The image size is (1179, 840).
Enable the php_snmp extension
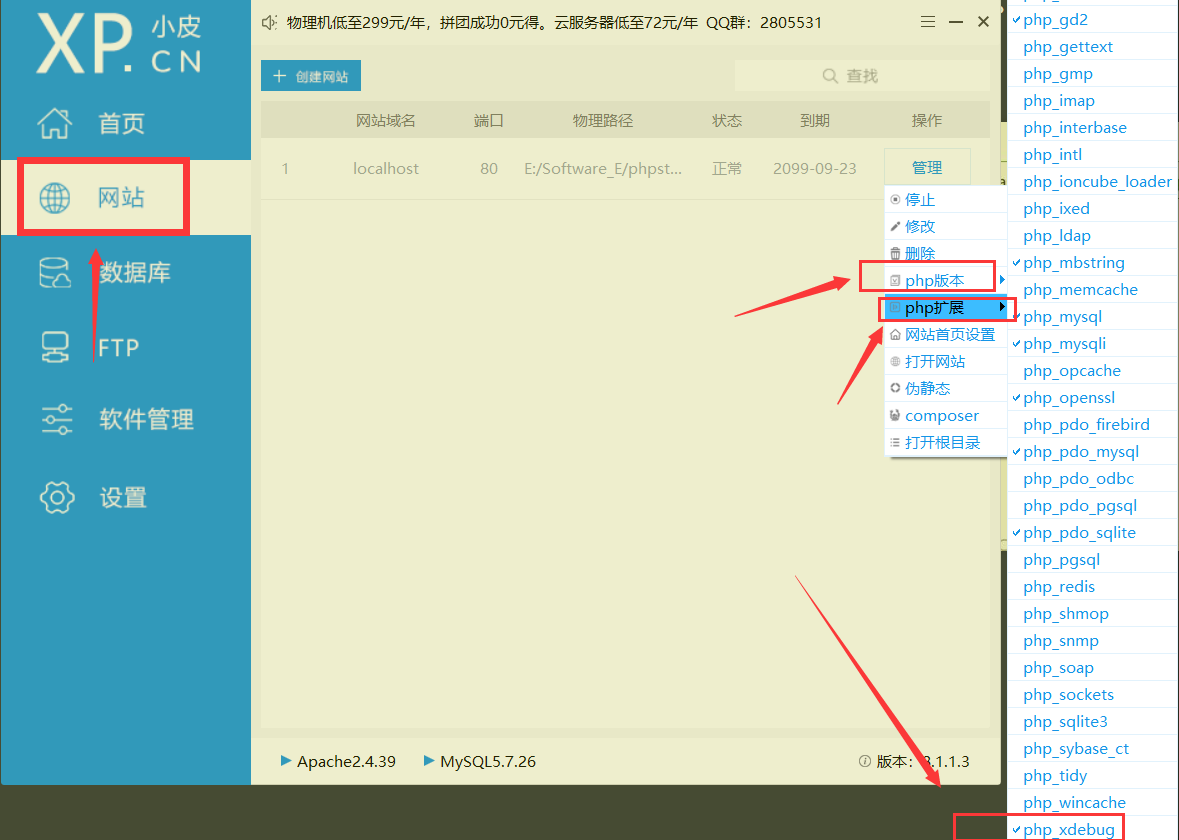tap(1092, 641)
